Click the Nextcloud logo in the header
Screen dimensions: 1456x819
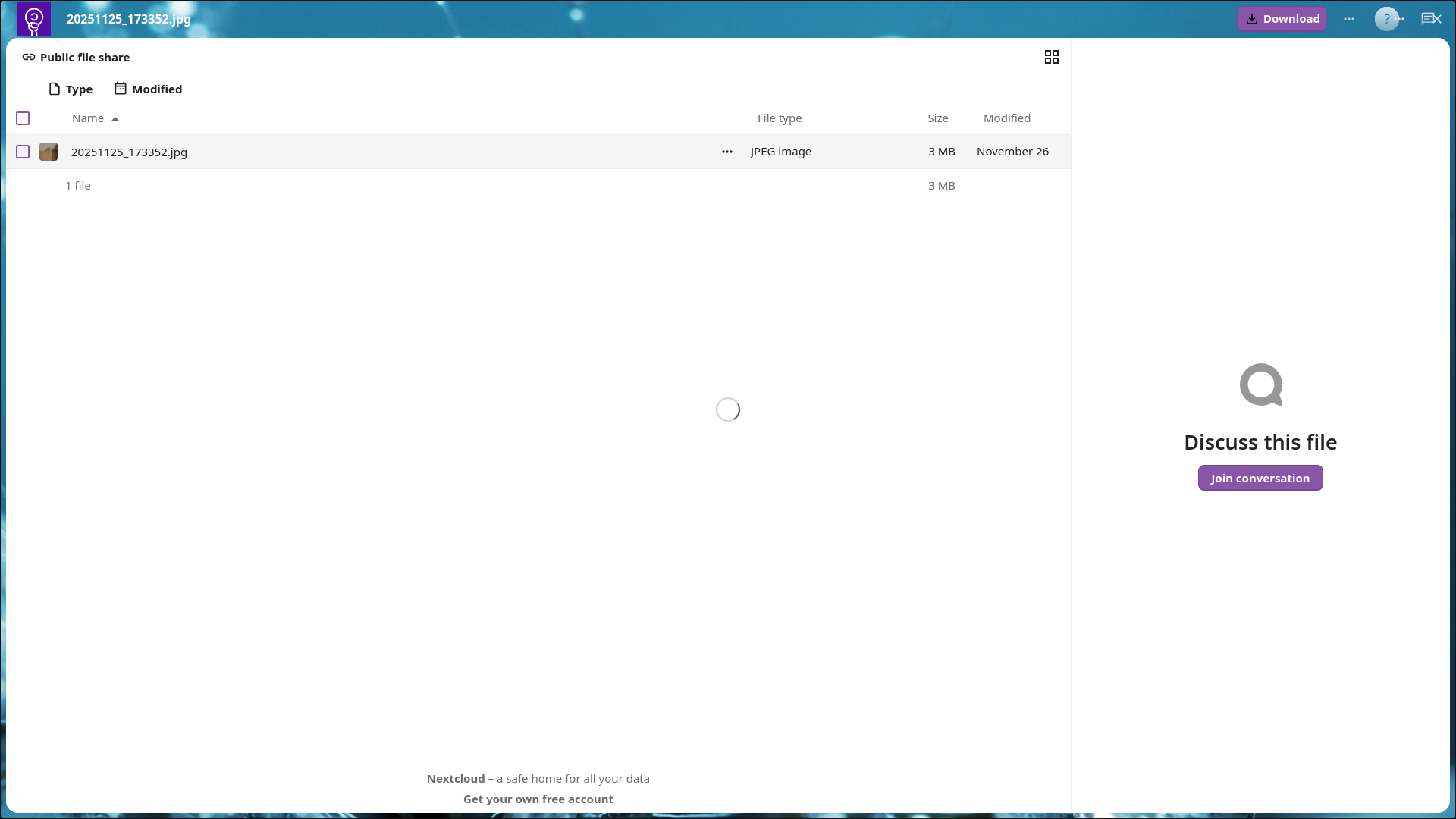click(34, 19)
